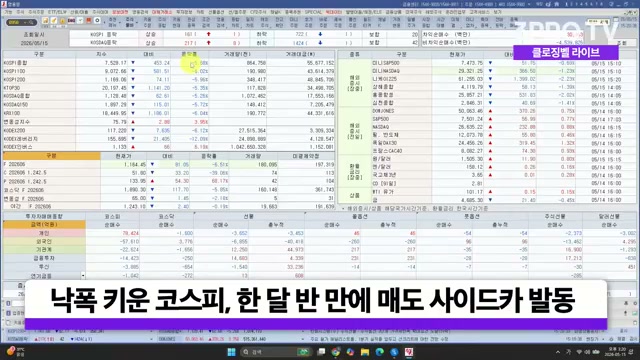Select the 외국인 investor row label
Image resolution: width=640 pixels, height=360 pixels.
(44, 241)
